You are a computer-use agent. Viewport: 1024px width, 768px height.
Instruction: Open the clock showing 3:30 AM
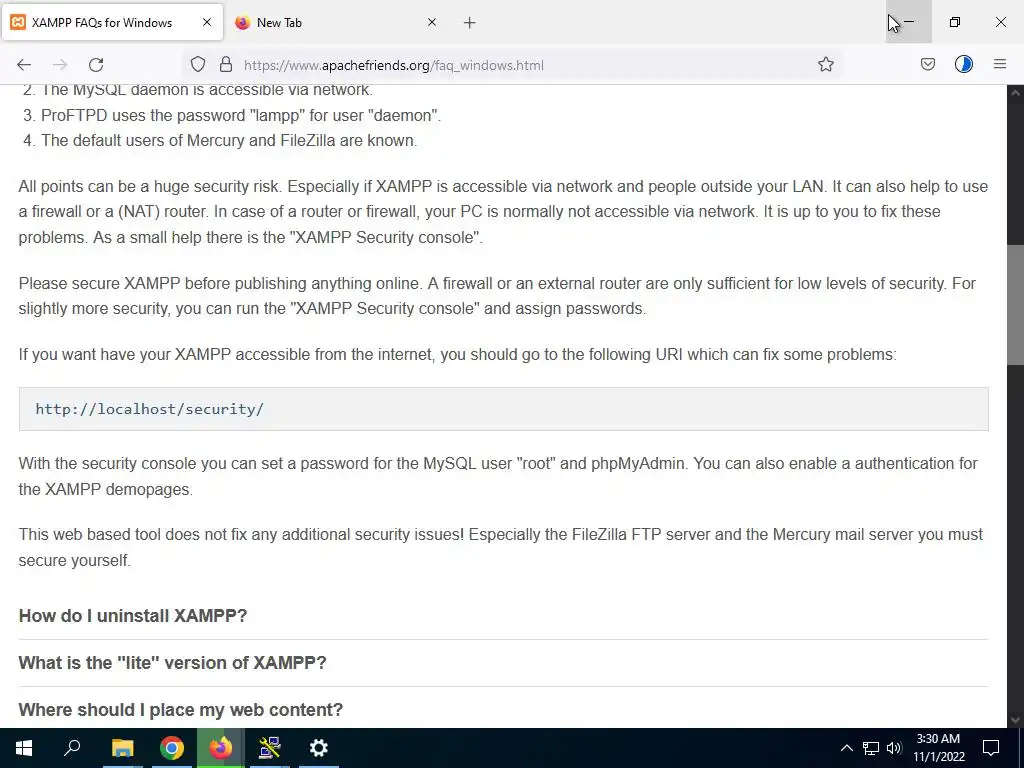tap(938, 748)
